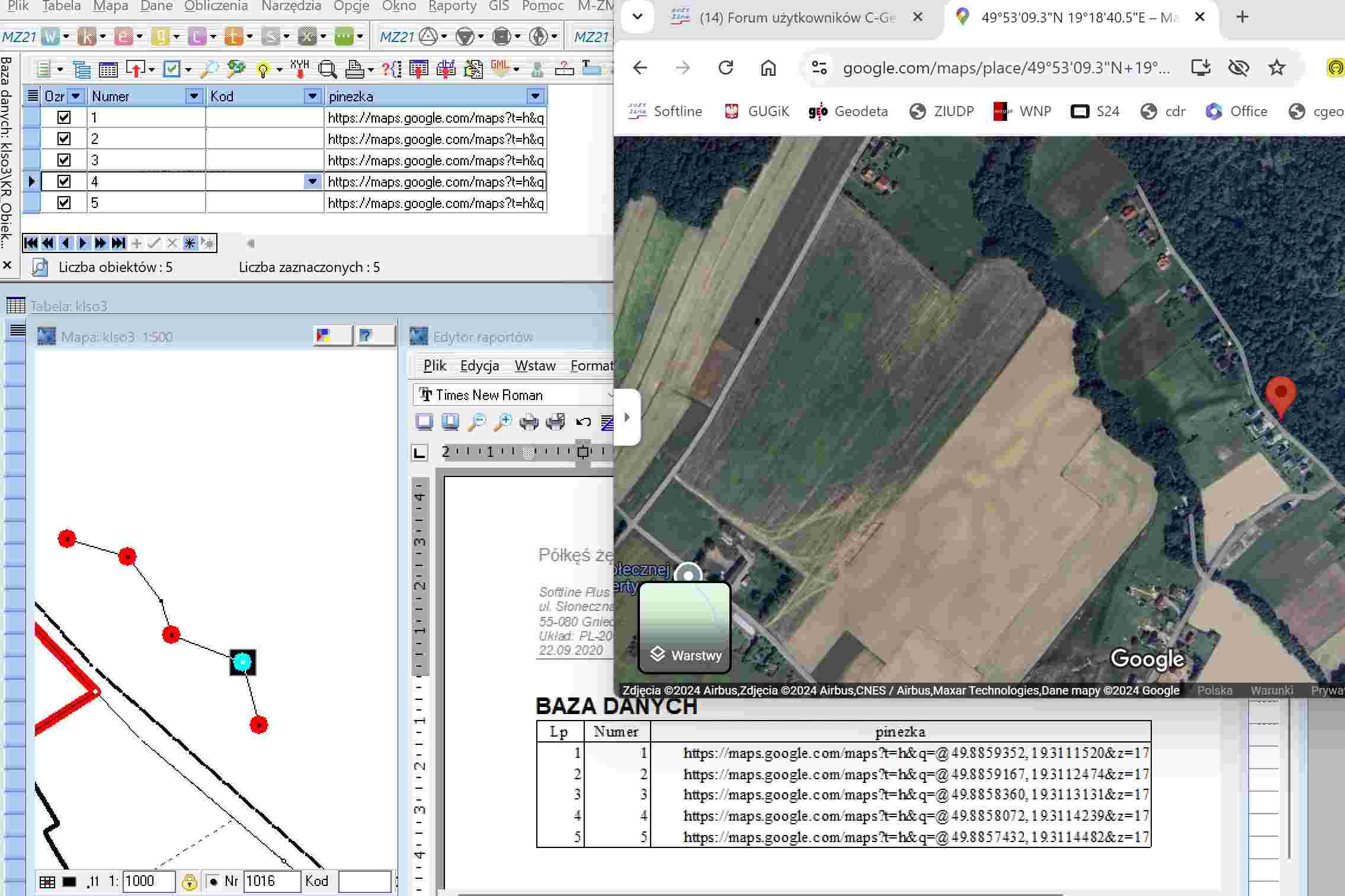Uncheck the checkbox in row 4
1345x896 pixels.
tap(64, 181)
